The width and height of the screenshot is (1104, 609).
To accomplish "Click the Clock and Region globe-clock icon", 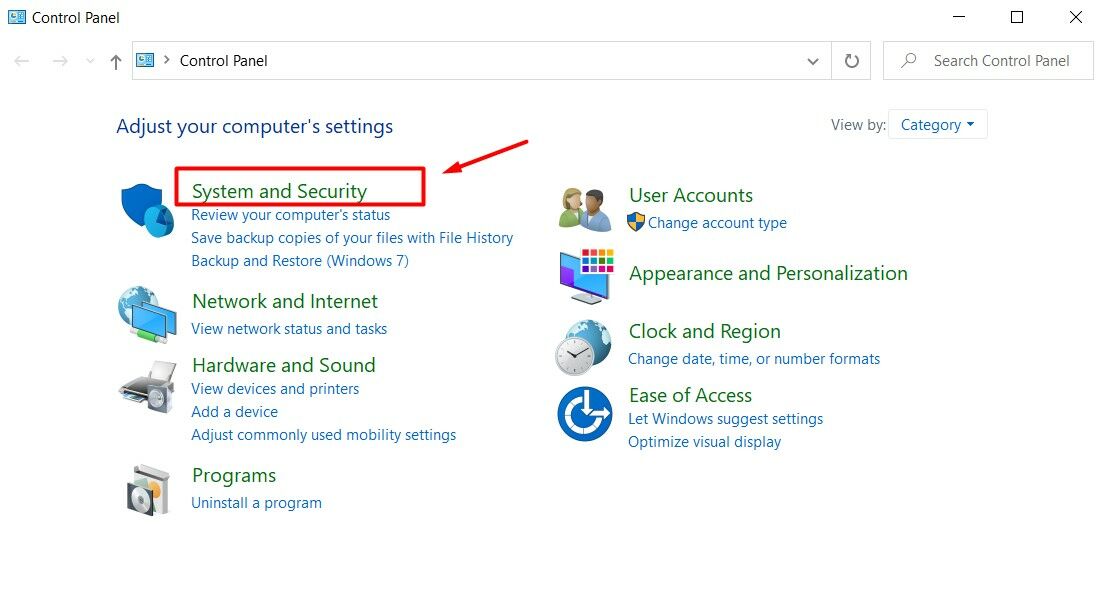I will coord(583,347).
